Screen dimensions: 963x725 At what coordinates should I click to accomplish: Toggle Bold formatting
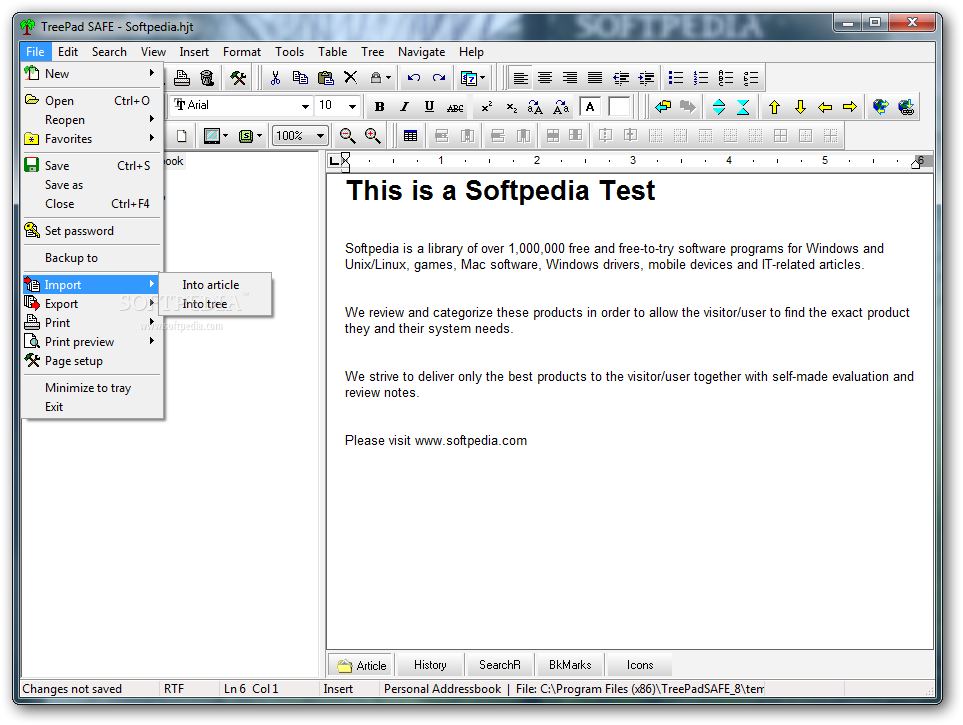(x=380, y=107)
